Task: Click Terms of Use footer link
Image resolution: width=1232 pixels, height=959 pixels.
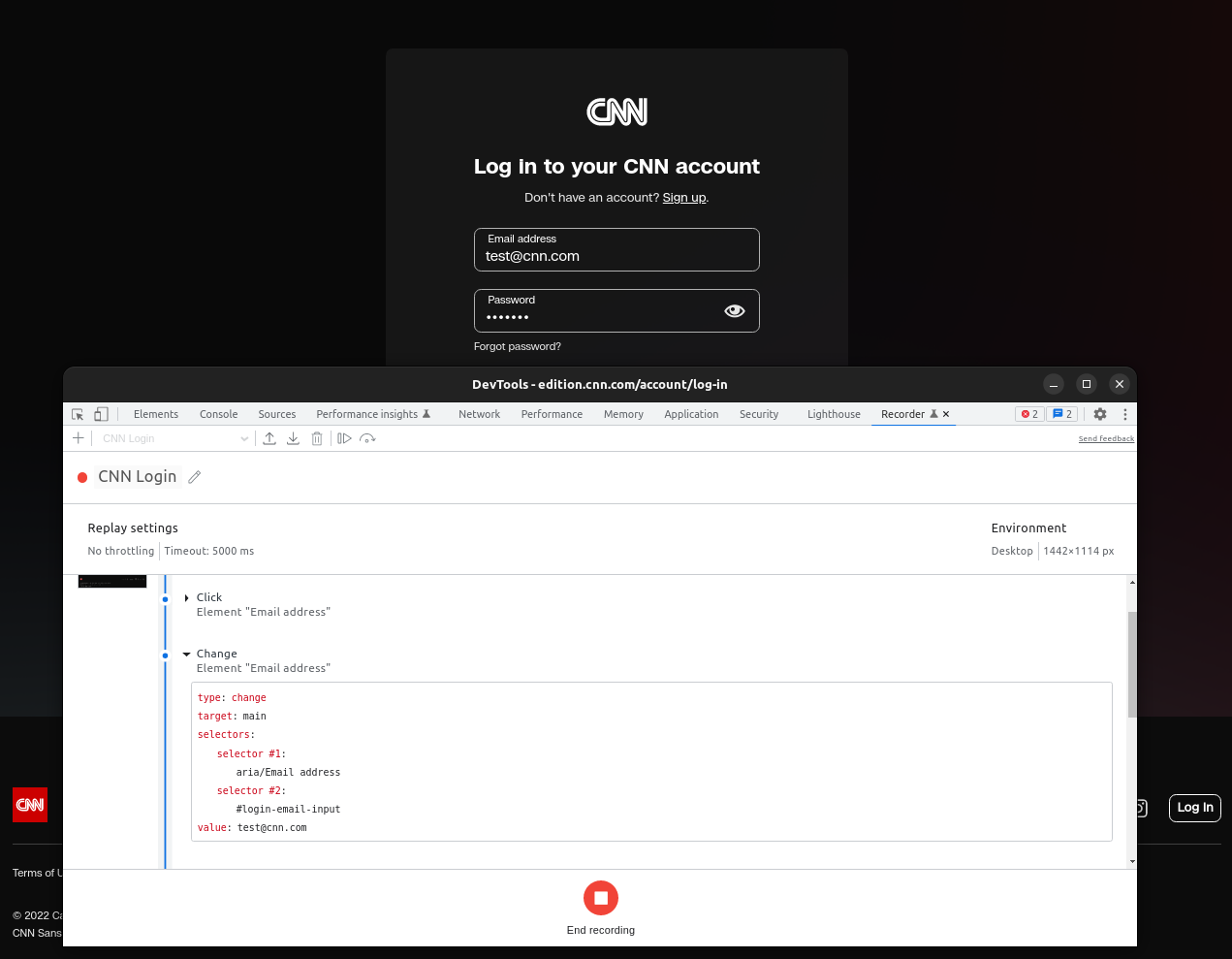Action: (37, 873)
